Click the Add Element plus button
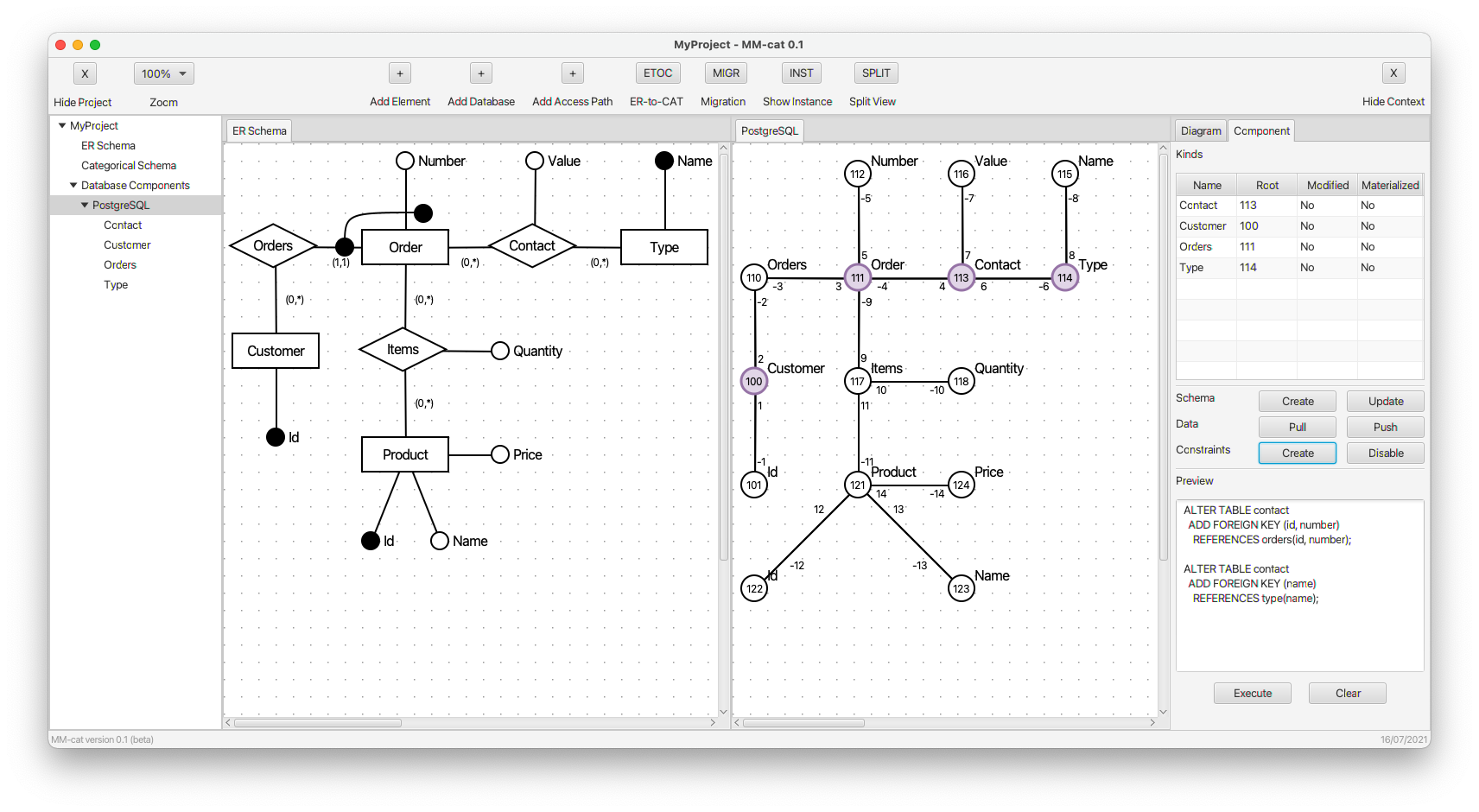 [x=400, y=73]
